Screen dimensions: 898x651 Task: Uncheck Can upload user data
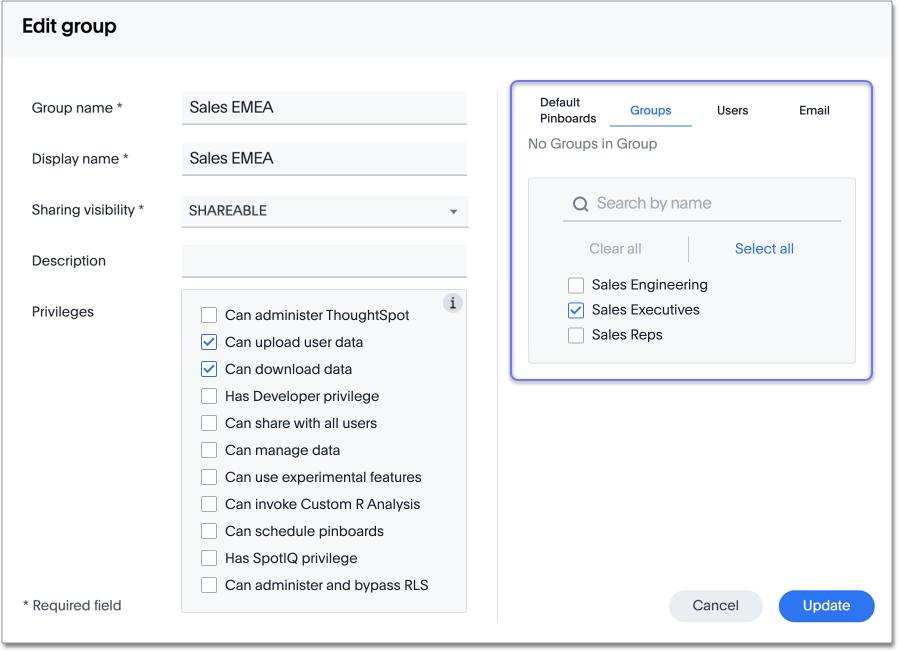[x=209, y=342]
